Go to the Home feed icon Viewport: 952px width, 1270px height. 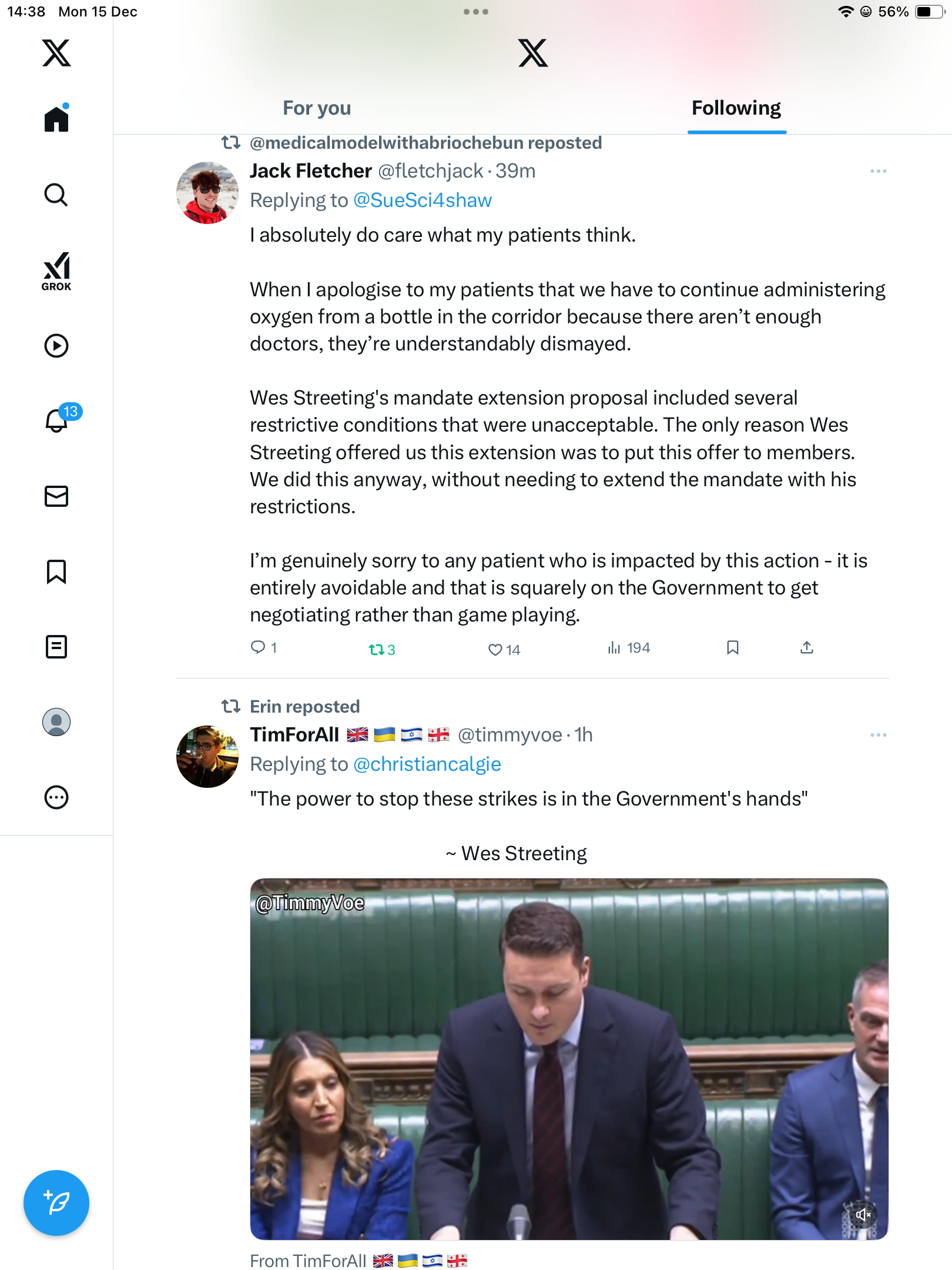56,119
